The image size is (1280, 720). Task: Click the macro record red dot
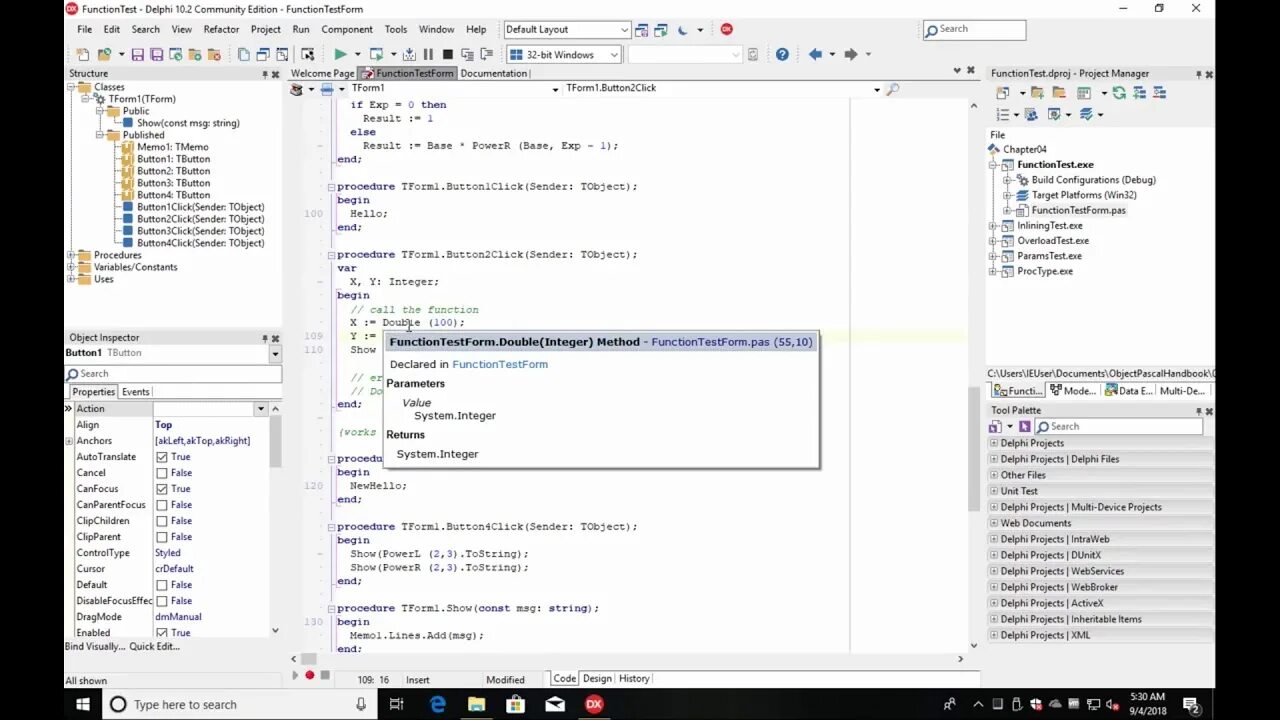point(309,676)
